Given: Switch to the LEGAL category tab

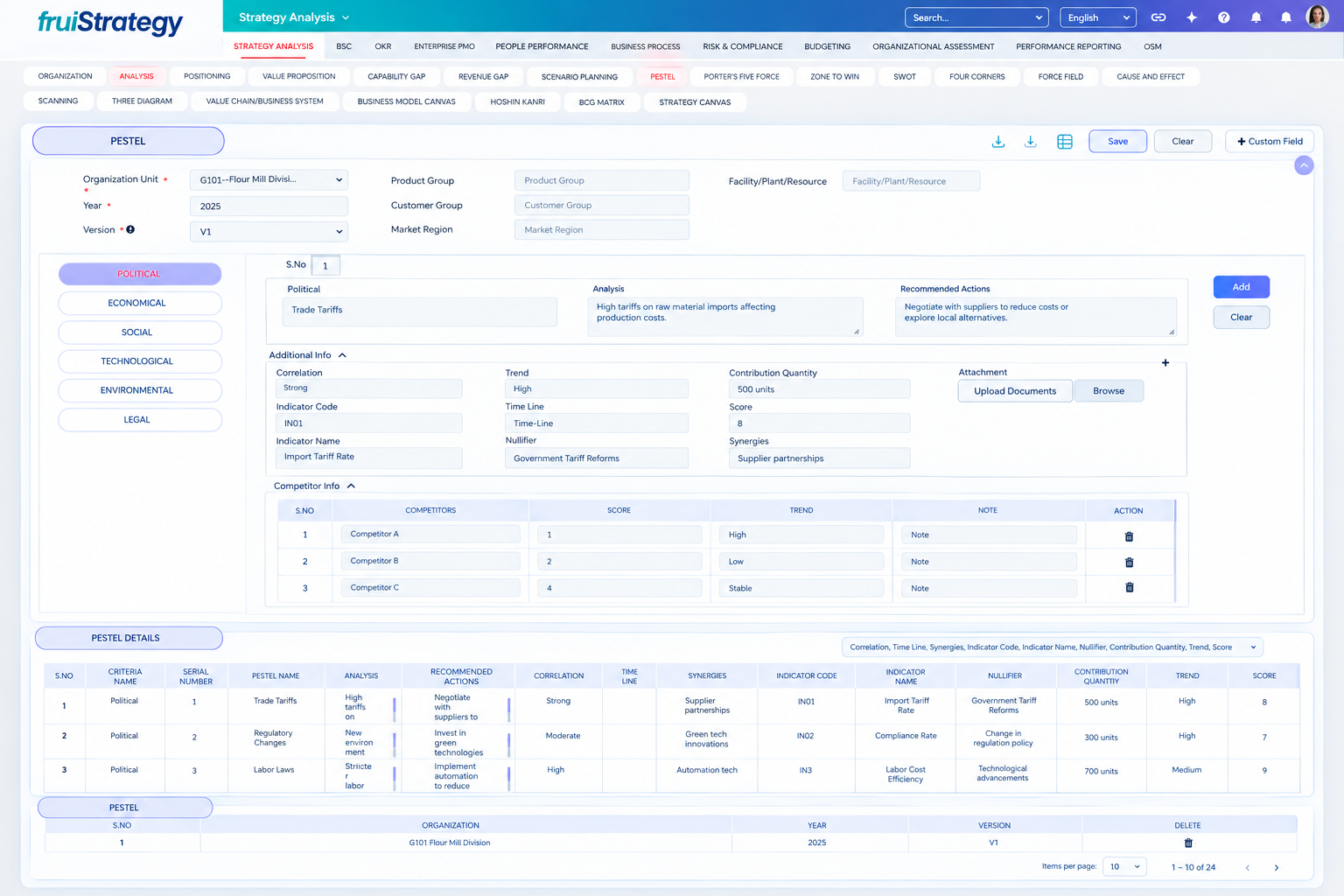Looking at the screenshot, I should (140, 420).
